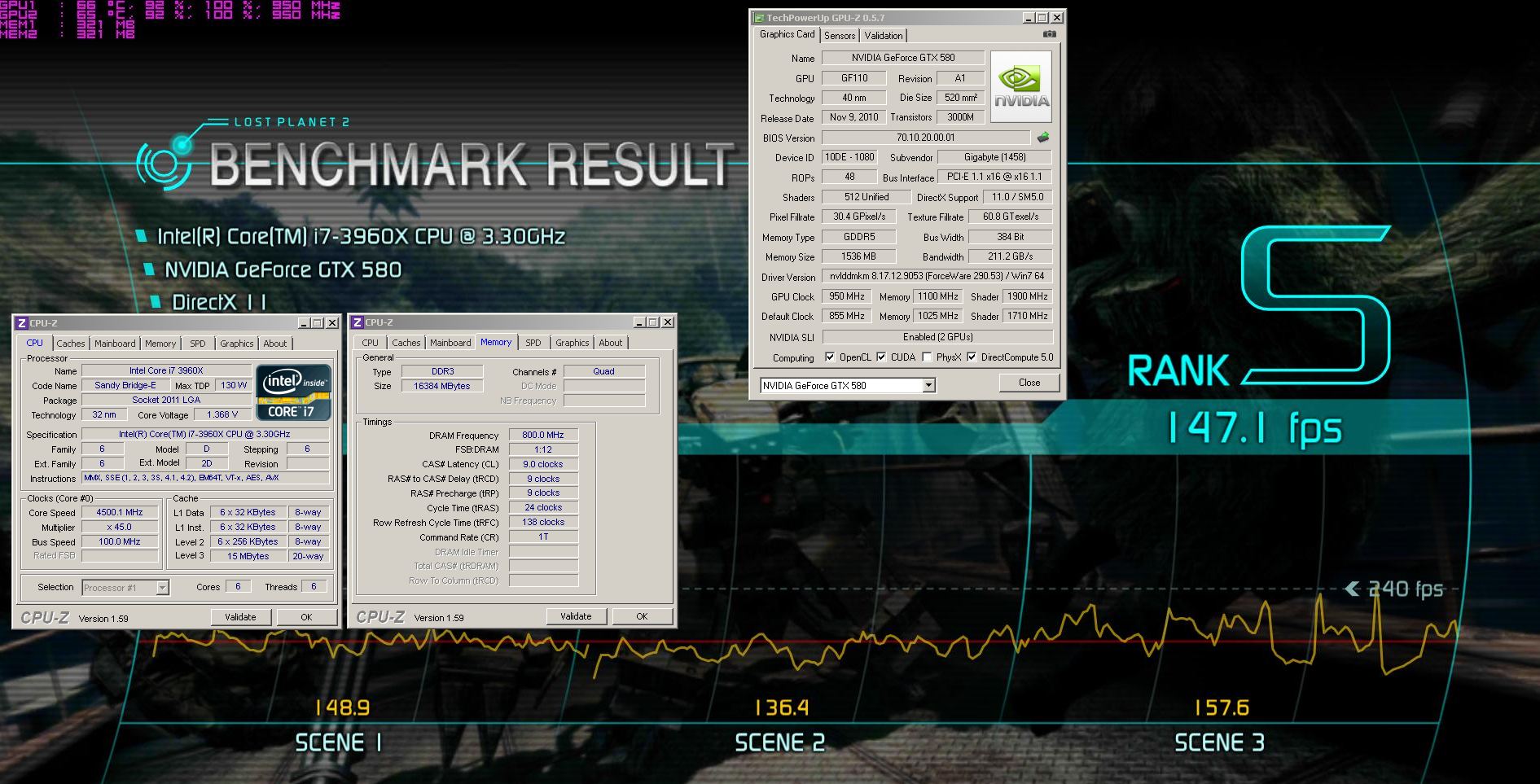1540x784 pixels.
Task: Click the Close button in GPU-Z
Action: 1029,383
